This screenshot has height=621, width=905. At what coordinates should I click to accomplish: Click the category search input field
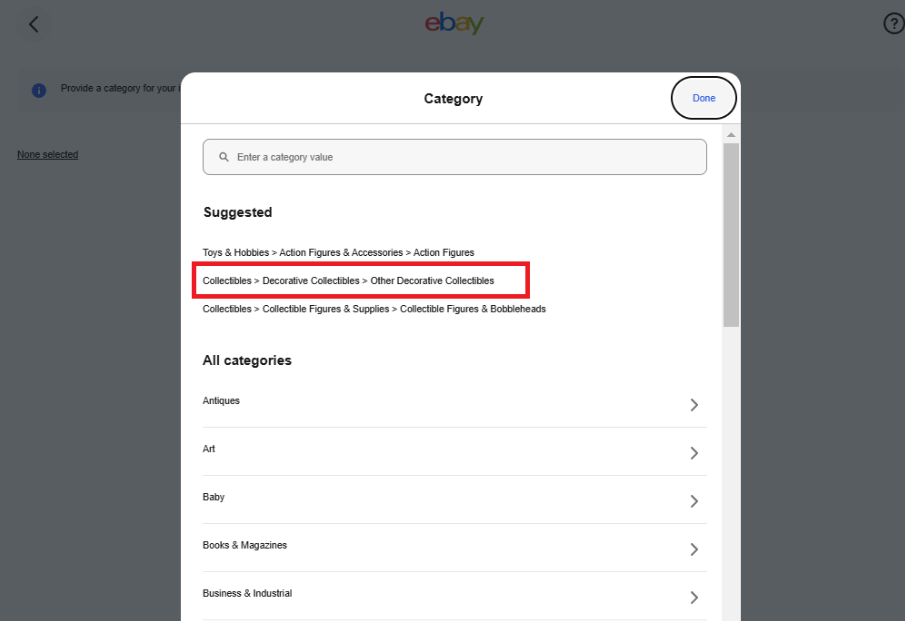coord(455,156)
